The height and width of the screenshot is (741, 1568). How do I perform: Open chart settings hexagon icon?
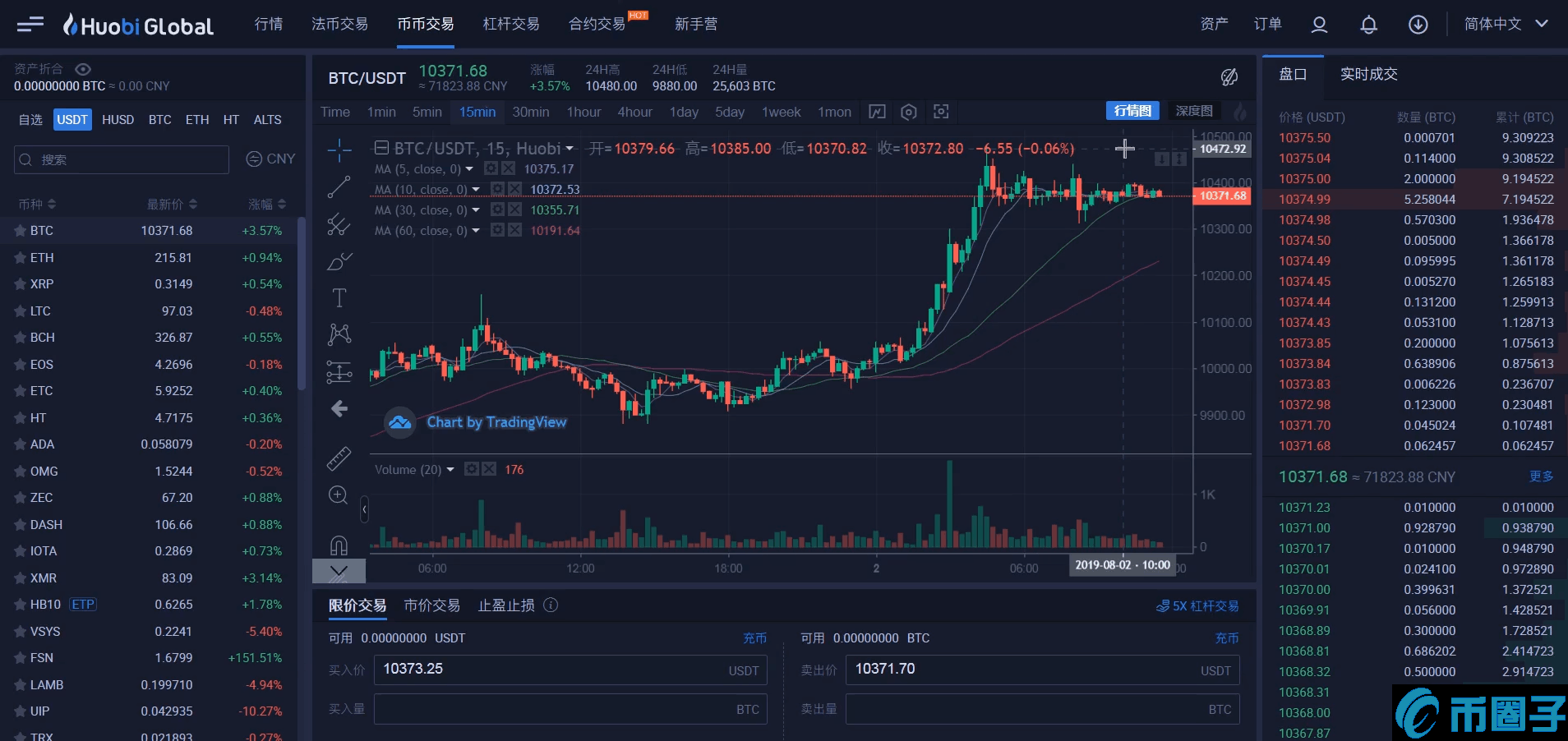tap(908, 112)
